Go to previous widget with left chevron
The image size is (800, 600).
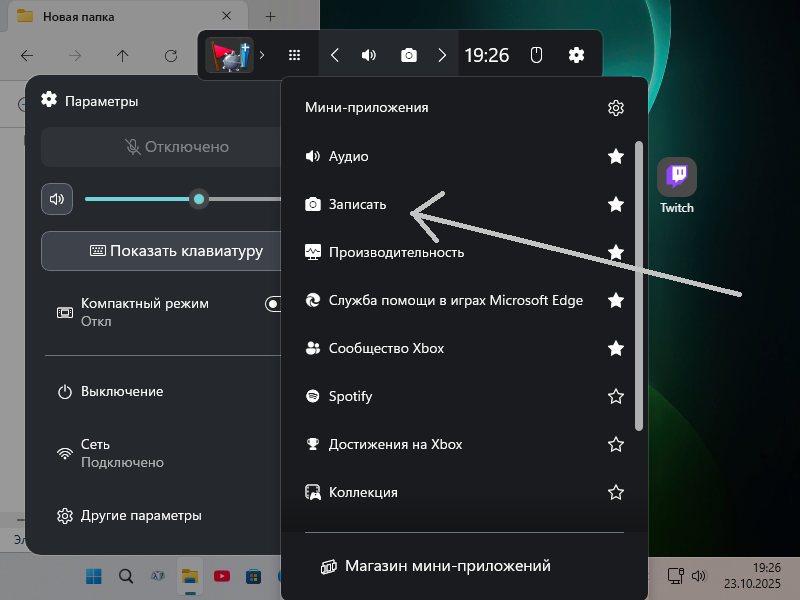[x=335, y=55]
